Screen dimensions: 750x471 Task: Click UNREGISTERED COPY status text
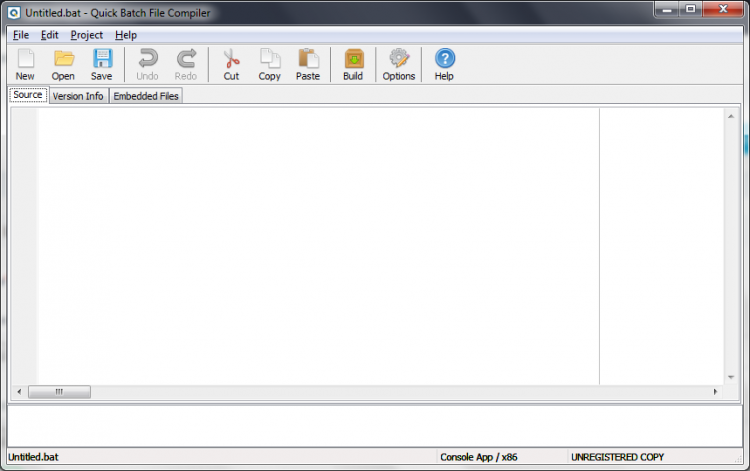[618, 457]
